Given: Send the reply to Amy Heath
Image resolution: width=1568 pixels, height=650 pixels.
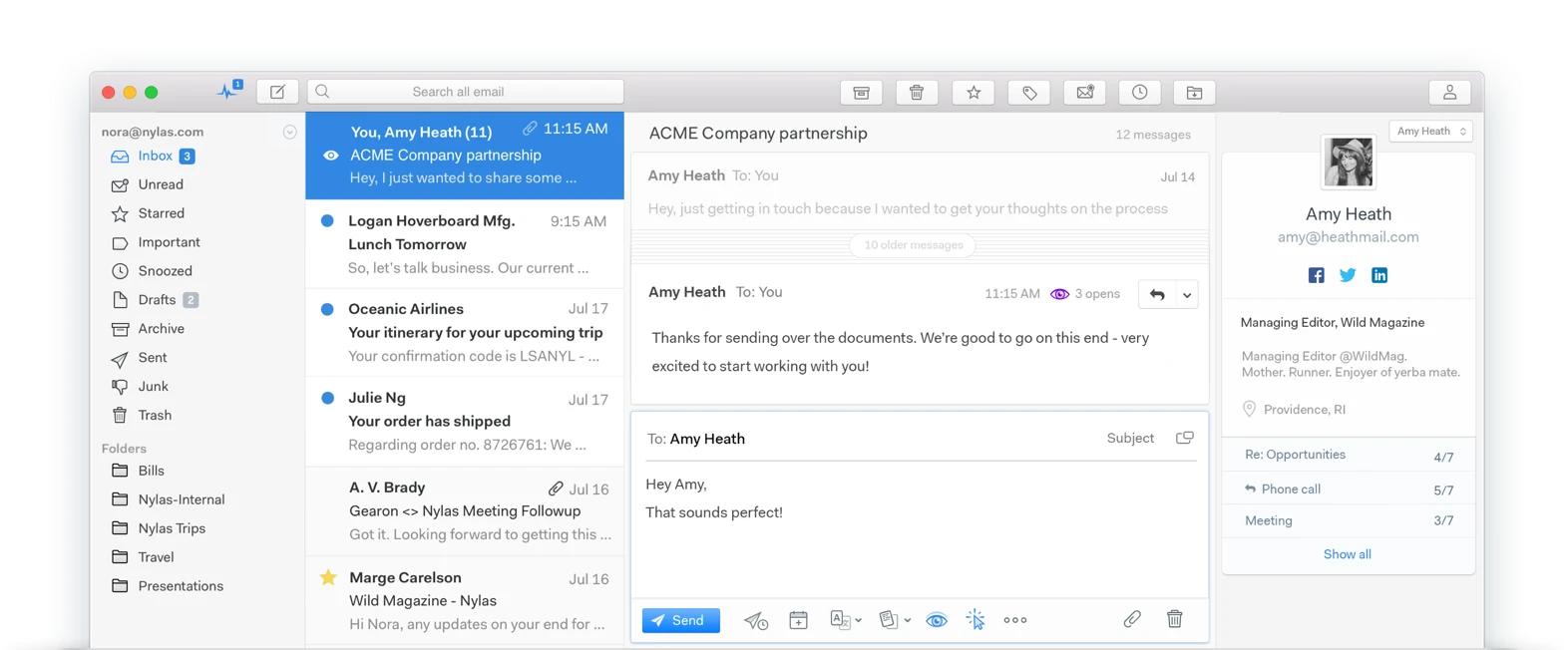Looking at the screenshot, I should (x=681, y=620).
